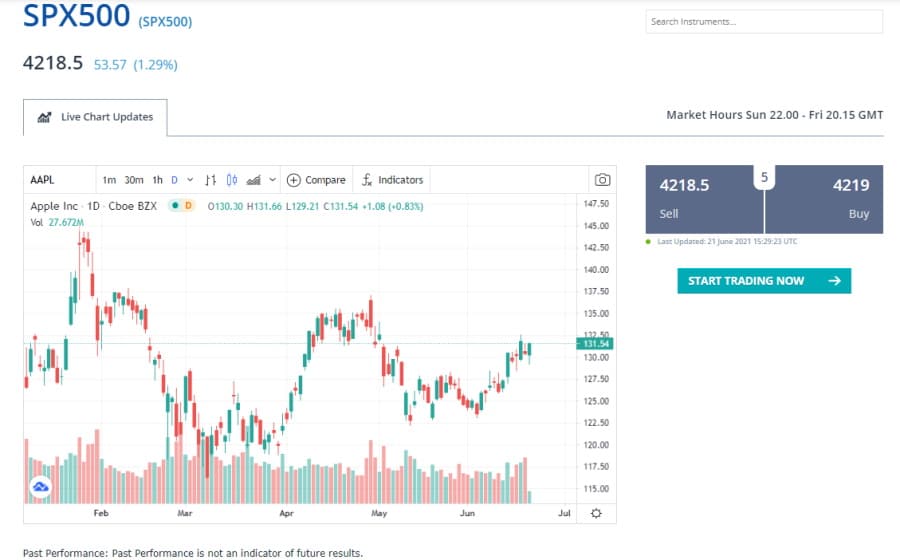Click the 4219 Buy panel
The height and width of the screenshot is (560, 900).
(x=824, y=199)
